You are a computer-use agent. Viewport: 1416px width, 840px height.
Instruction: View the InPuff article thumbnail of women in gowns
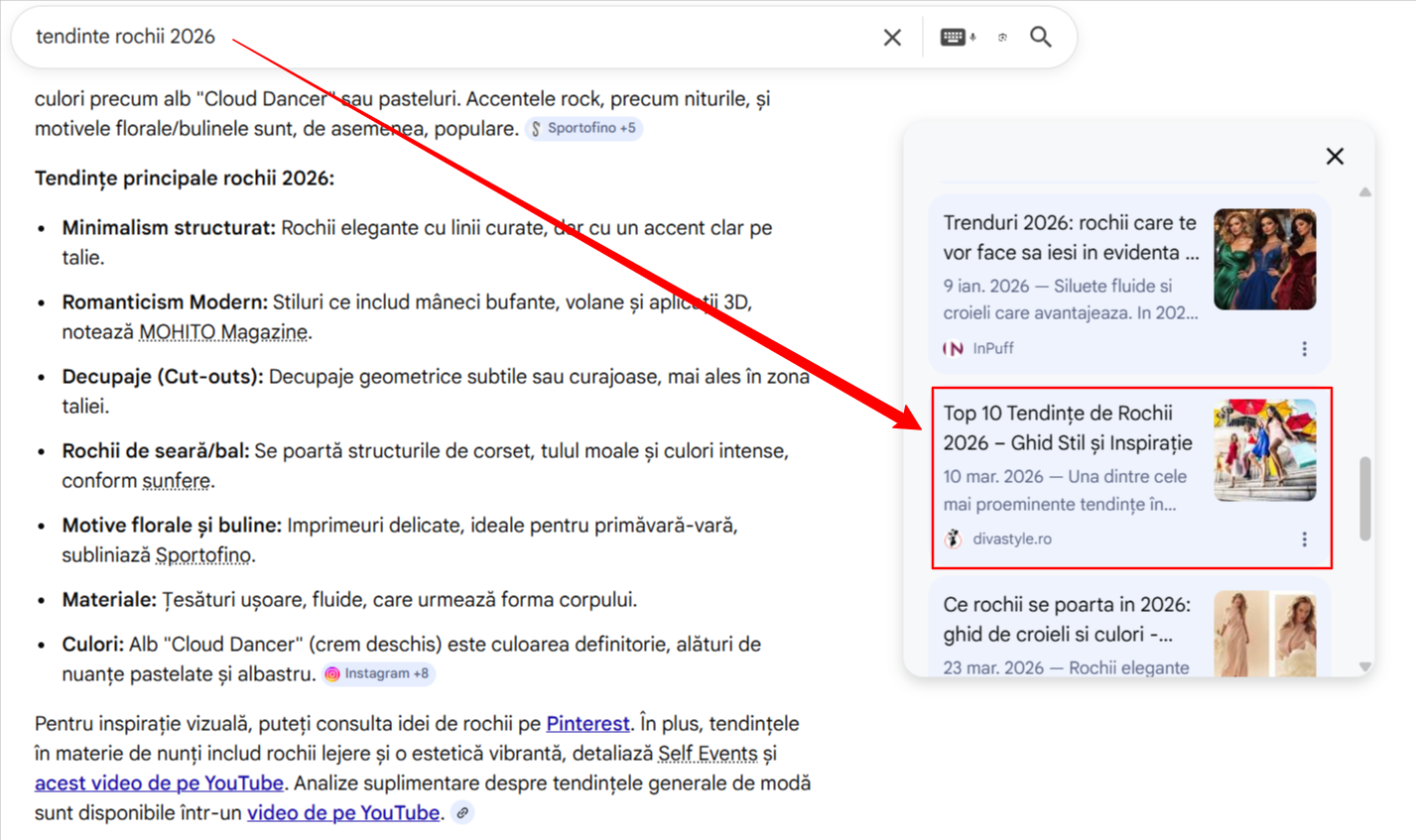[x=1265, y=259]
